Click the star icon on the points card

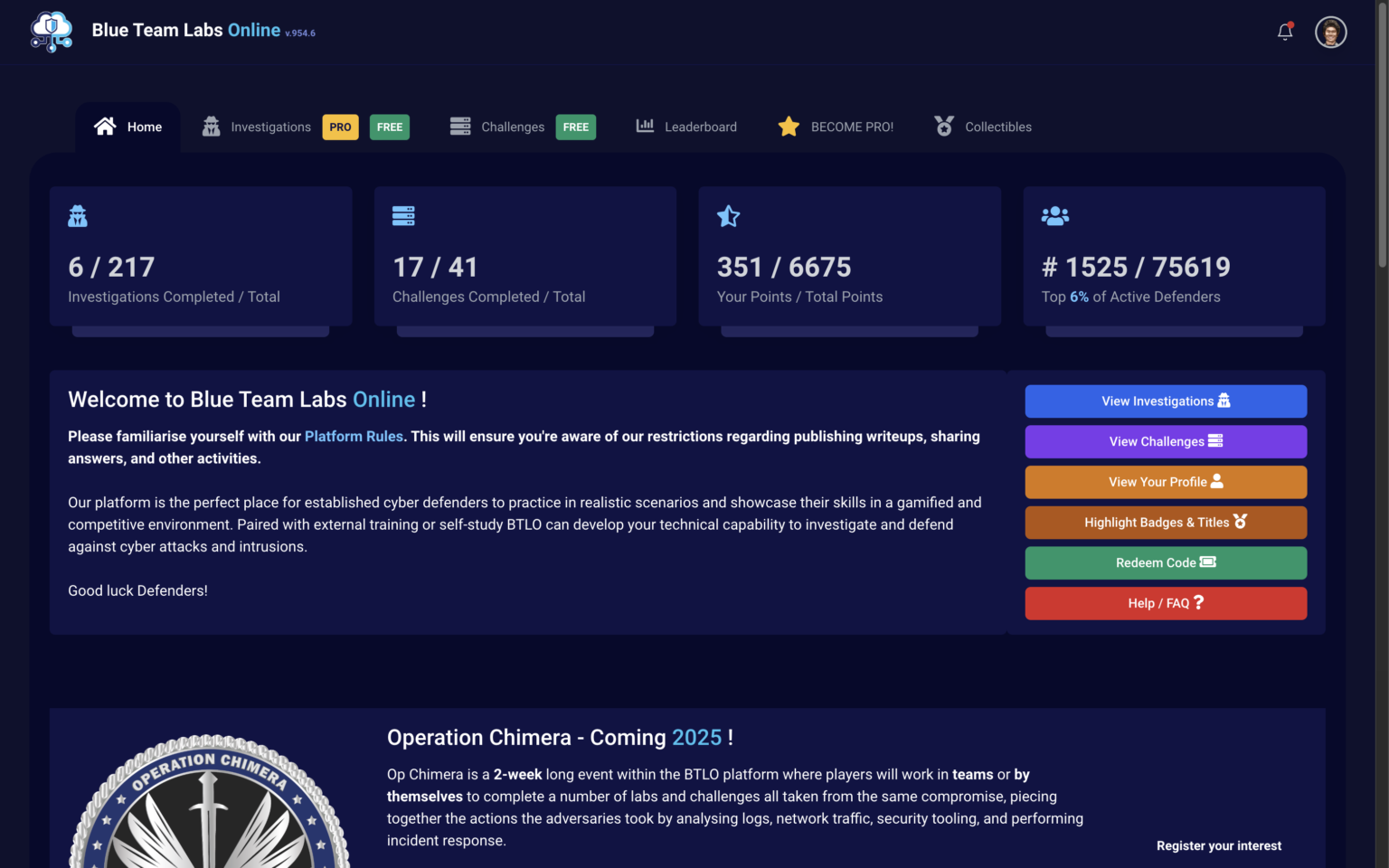click(728, 216)
